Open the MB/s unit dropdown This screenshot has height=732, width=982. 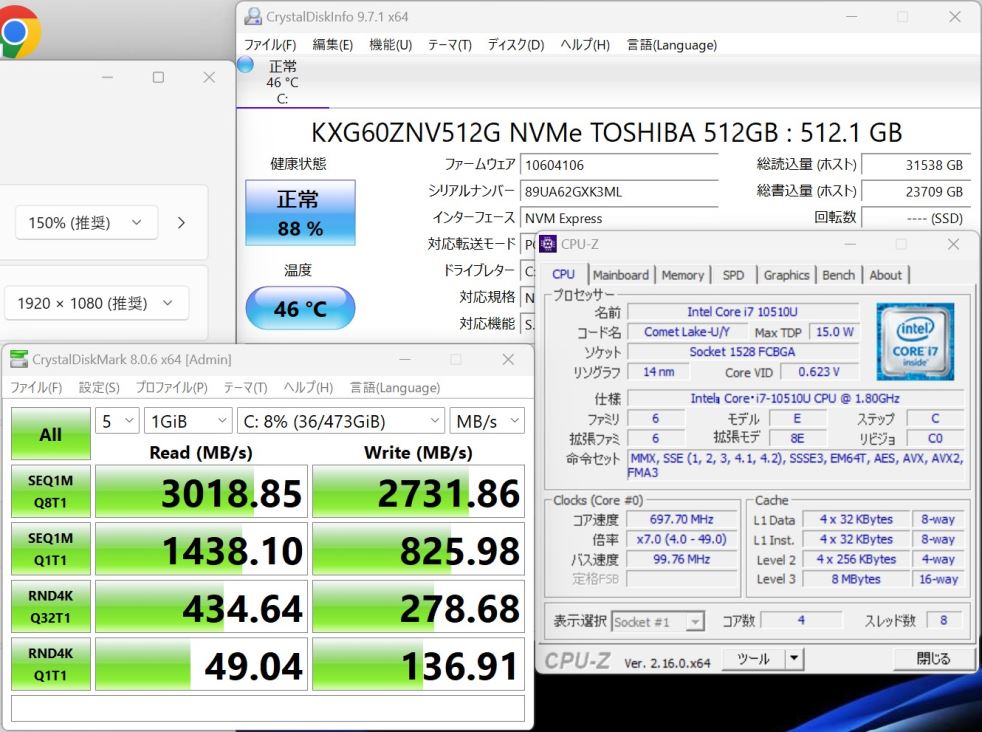pos(487,421)
